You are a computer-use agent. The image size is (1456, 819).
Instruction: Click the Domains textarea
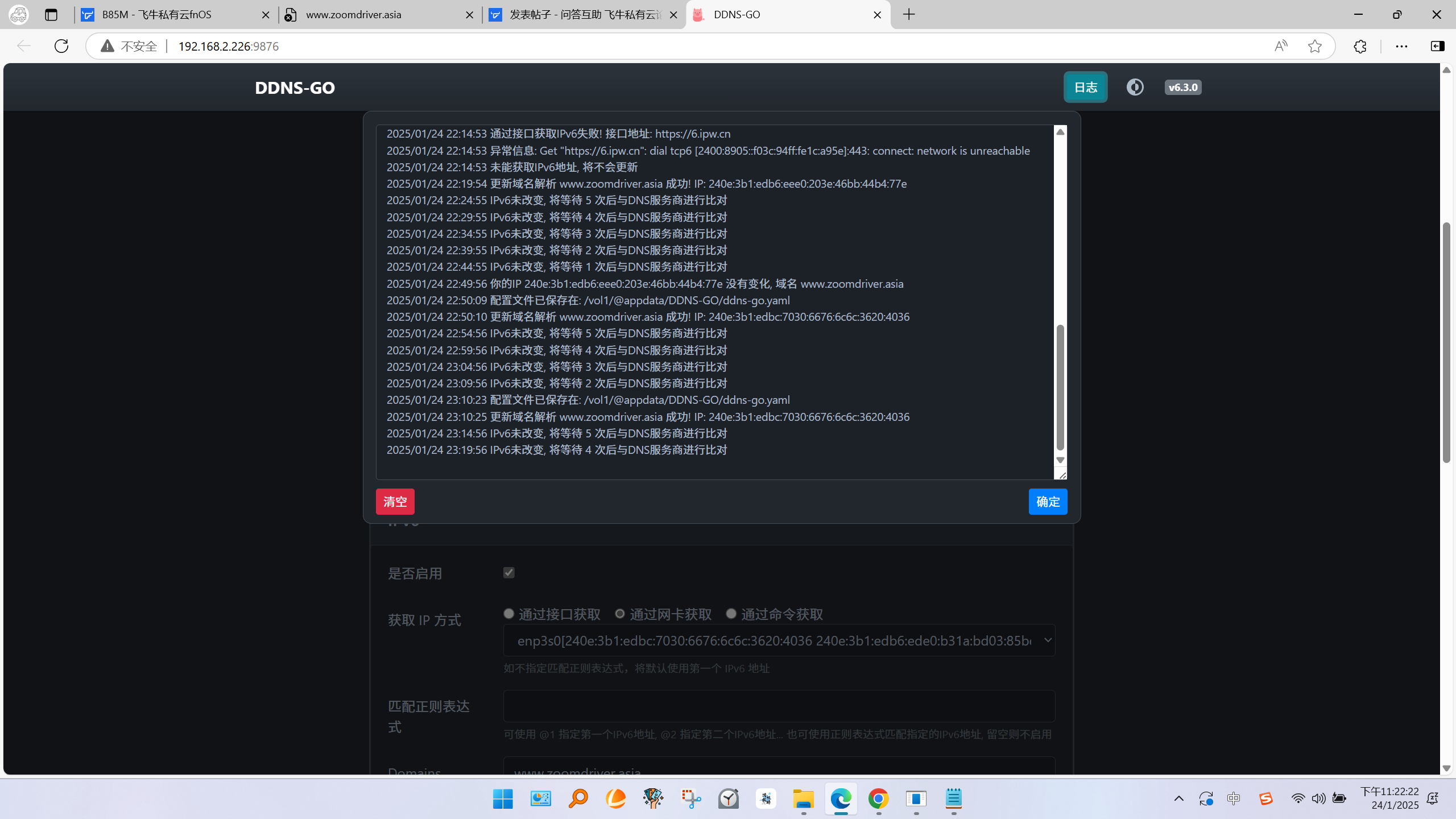click(779, 767)
